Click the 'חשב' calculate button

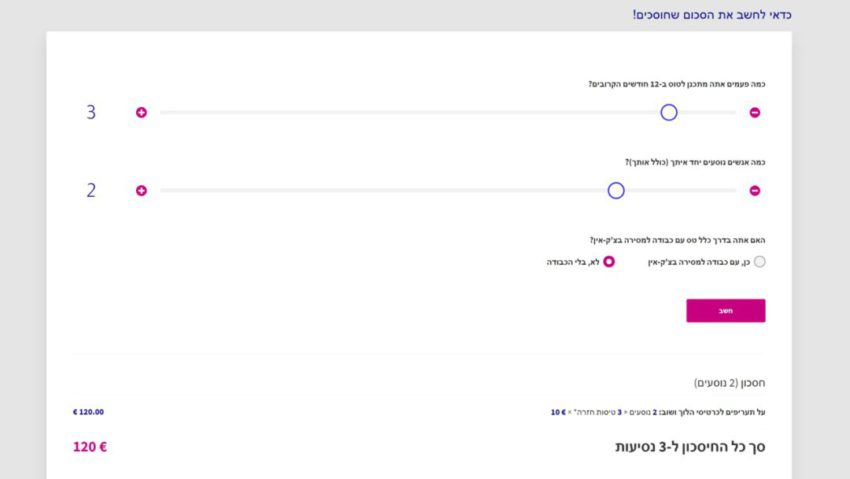(x=726, y=310)
